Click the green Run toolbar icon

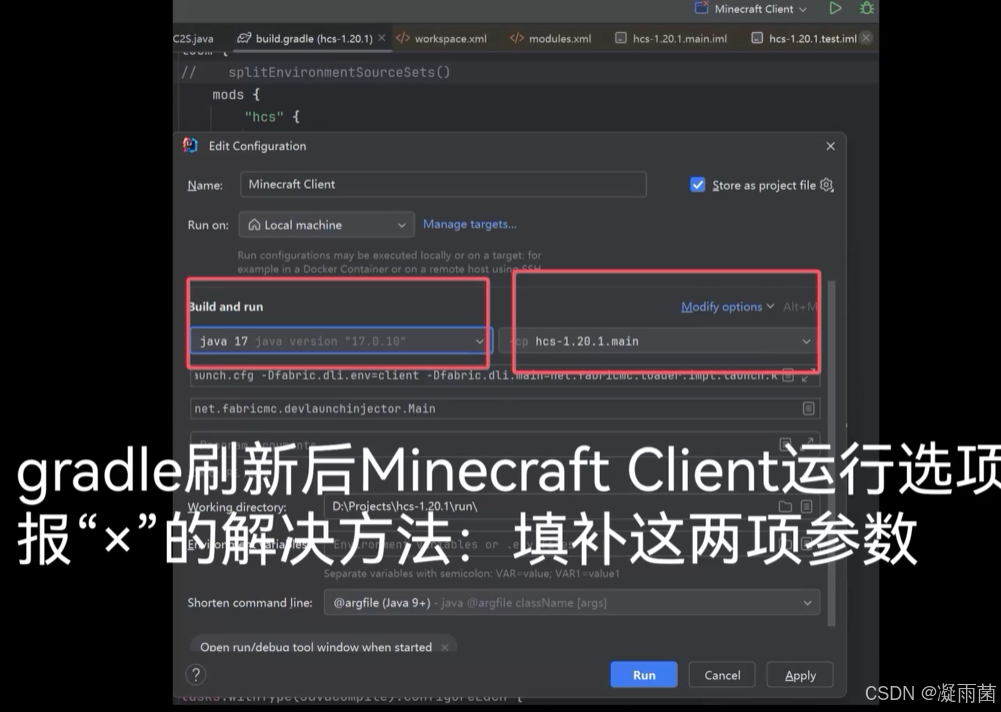point(834,8)
